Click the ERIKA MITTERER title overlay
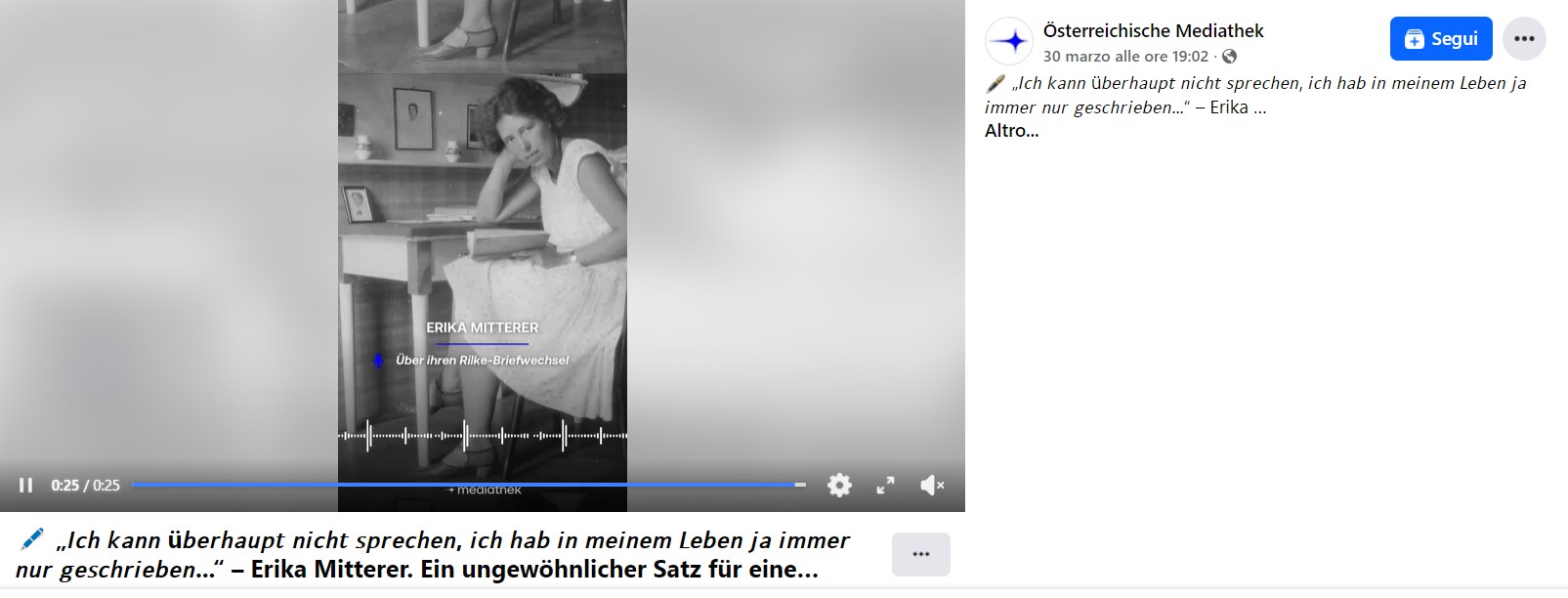Viewport: 1568px width, 598px height. point(482,328)
